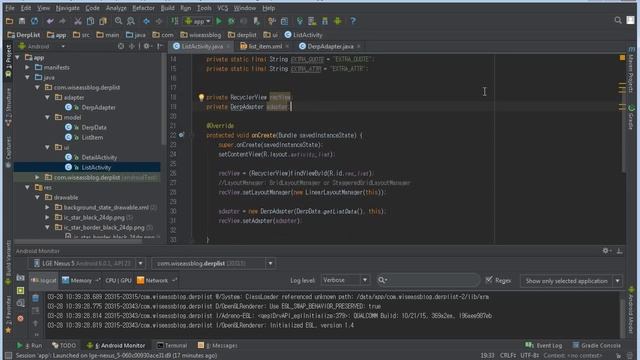Click the Paste toolbar icon
The width and height of the screenshot is (640, 360).
103,21
